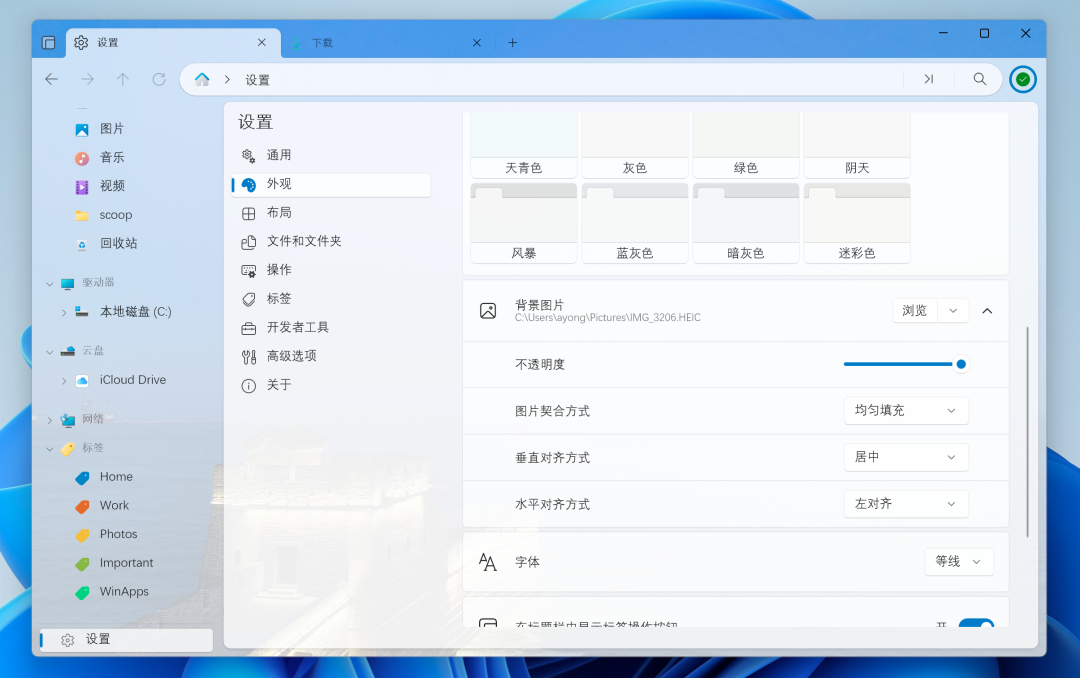Image resolution: width=1080 pixels, height=678 pixels.
Task: Collapse the 背景图片 settings section
Action: [987, 311]
